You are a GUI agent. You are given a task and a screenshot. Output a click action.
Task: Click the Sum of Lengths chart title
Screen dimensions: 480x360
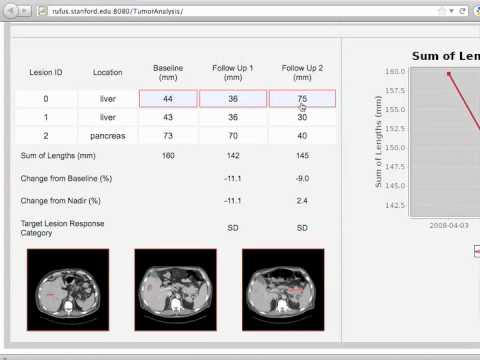point(446,56)
